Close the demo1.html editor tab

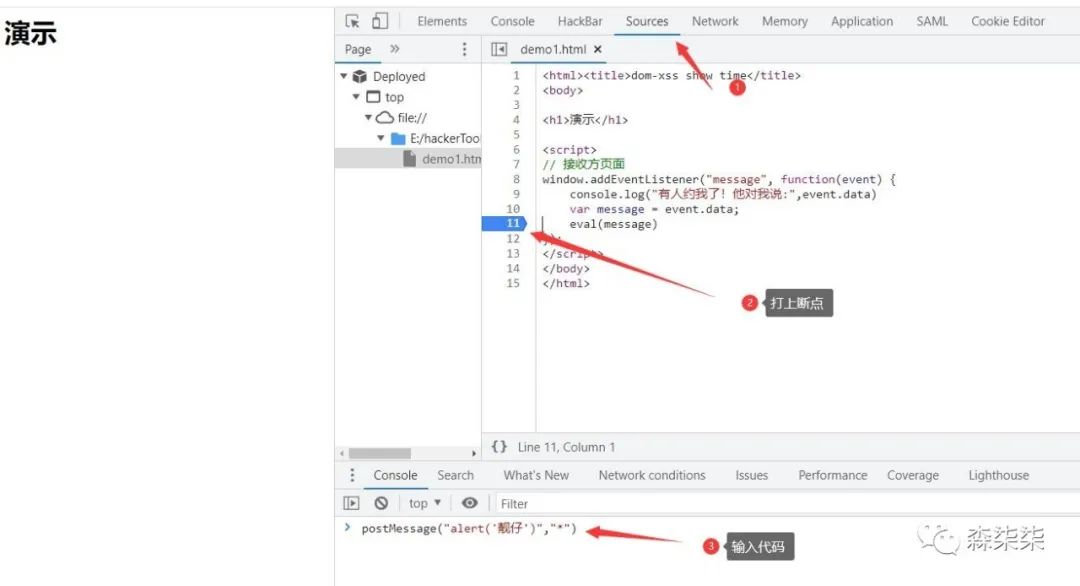tap(598, 49)
